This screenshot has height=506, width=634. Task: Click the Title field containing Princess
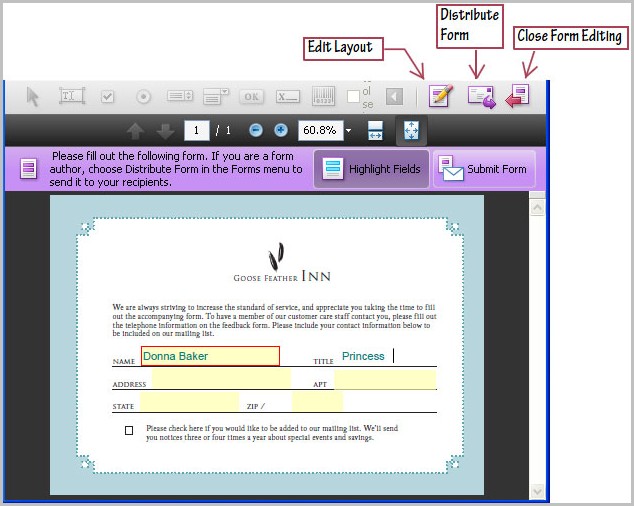[386, 356]
